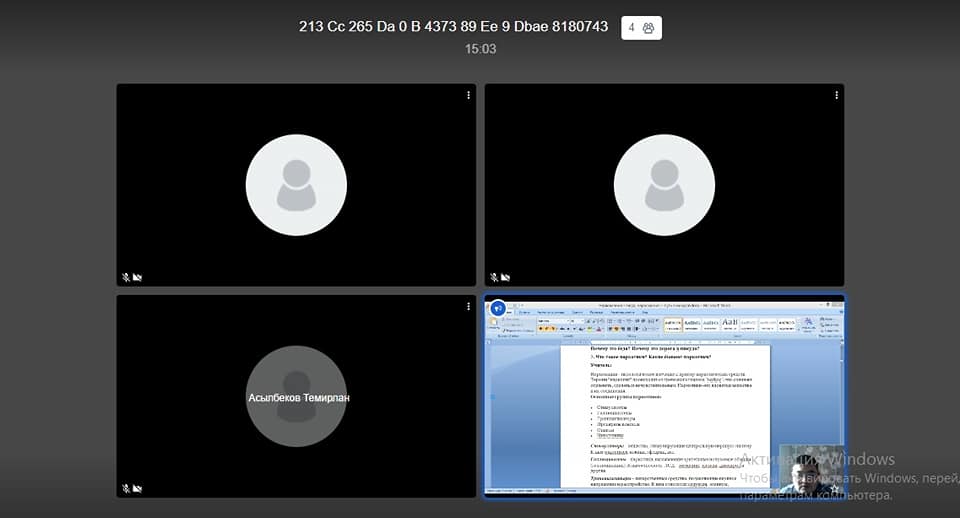The width and height of the screenshot is (960, 518).
Task: Click camera-off icon in top-right tile
Action: pos(506,277)
